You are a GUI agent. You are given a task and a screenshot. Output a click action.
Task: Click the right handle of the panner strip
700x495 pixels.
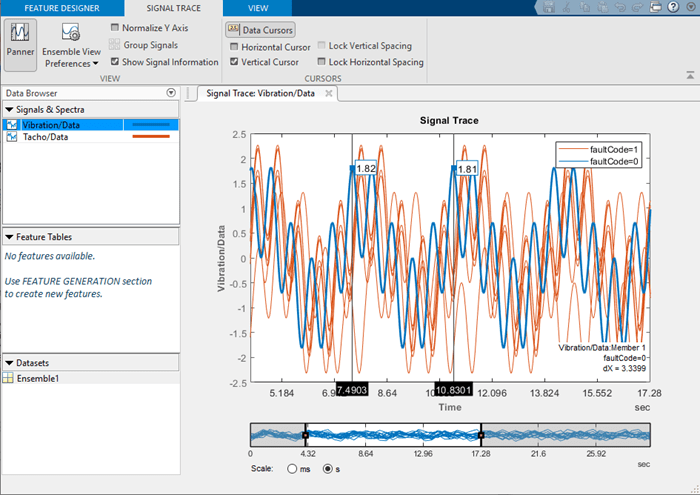click(x=481, y=435)
